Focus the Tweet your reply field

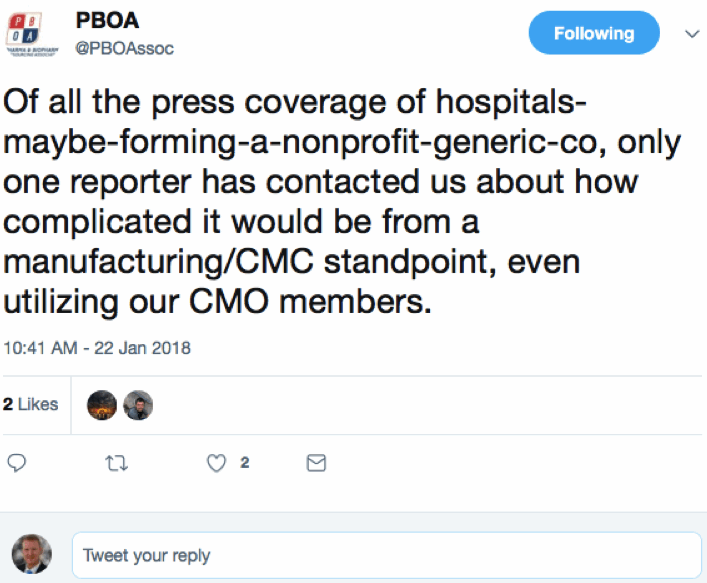386,554
